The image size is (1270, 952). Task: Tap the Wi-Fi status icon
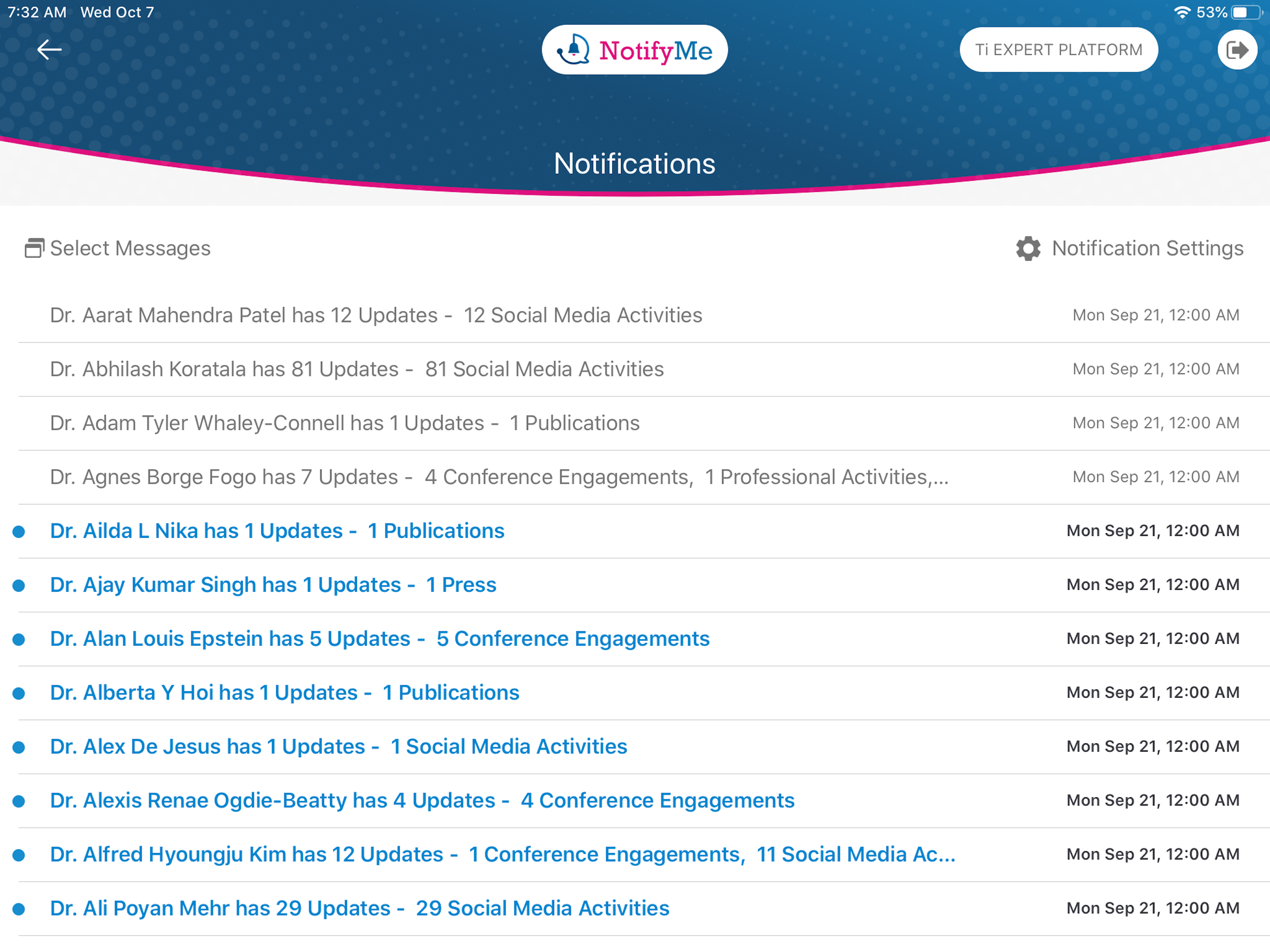coord(1182,12)
